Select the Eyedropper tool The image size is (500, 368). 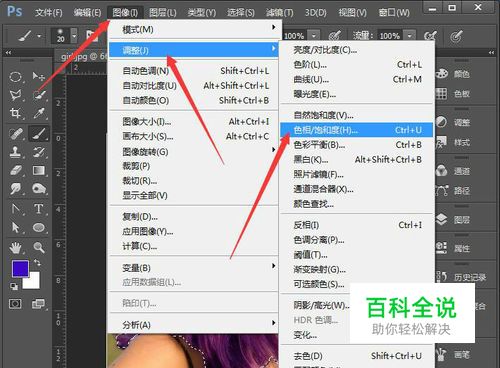pyautogui.click(x=39, y=113)
